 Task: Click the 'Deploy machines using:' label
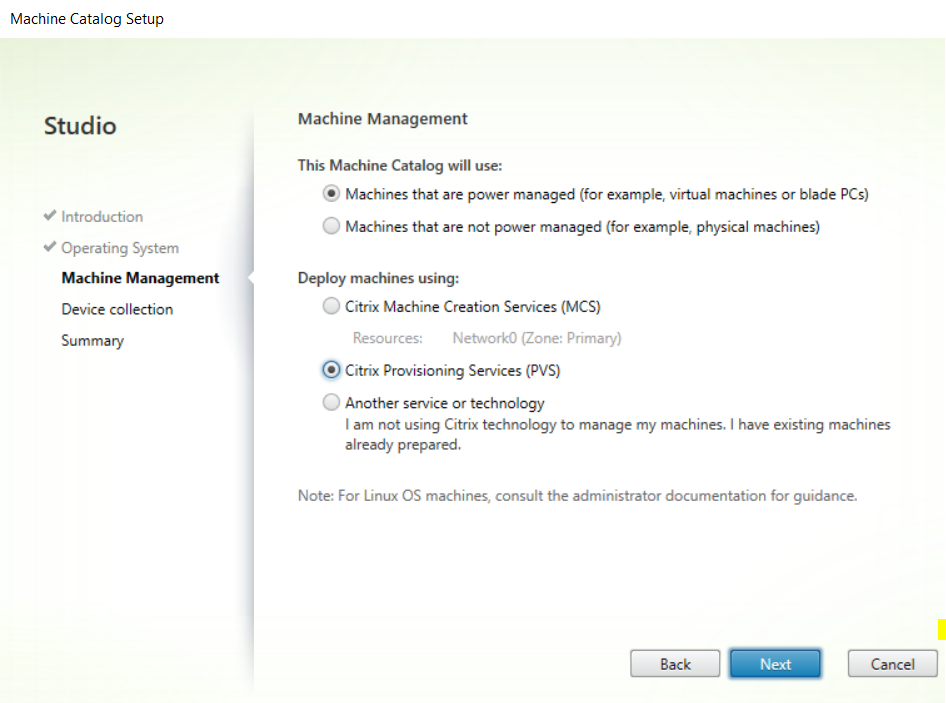pyautogui.click(x=378, y=278)
